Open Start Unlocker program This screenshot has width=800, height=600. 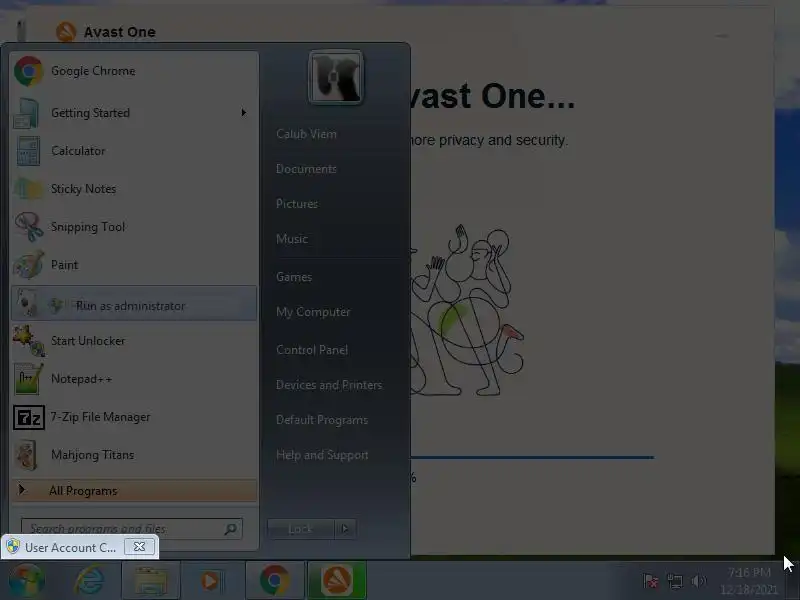click(134, 341)
